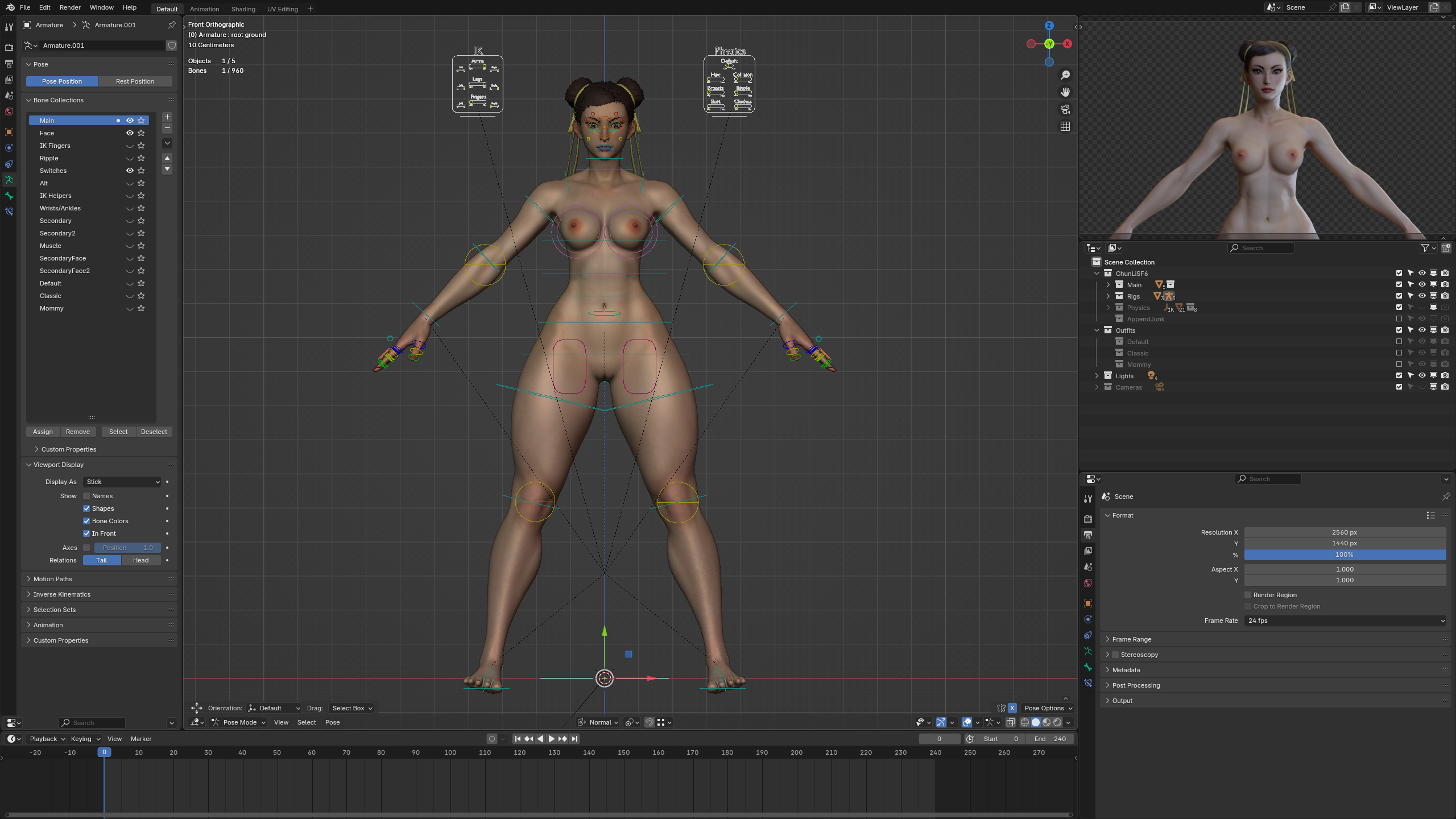
Task: Move bone collection down arrow
Action: [167, 169]
